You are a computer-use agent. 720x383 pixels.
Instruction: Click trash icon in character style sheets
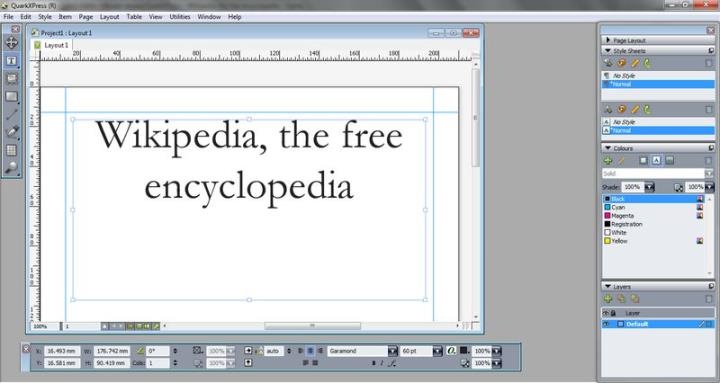click(x=709, y=110)
